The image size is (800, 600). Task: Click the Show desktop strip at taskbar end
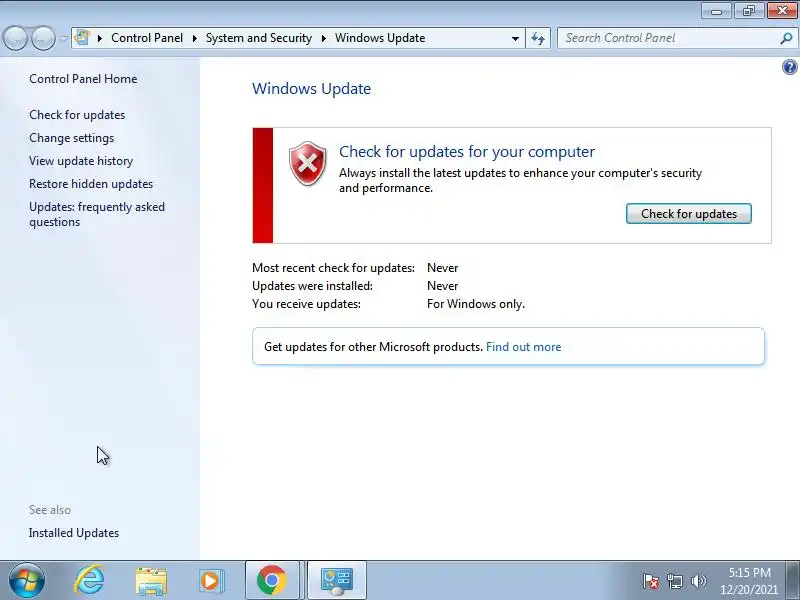793,580
